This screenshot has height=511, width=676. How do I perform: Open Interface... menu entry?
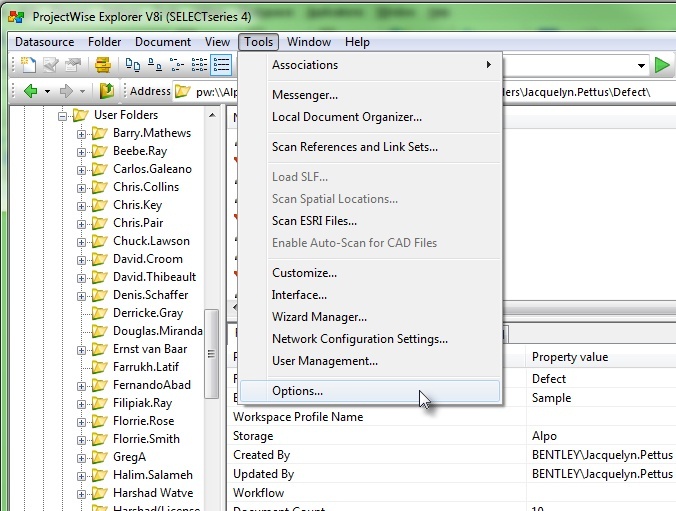click(x=370, y=295)
